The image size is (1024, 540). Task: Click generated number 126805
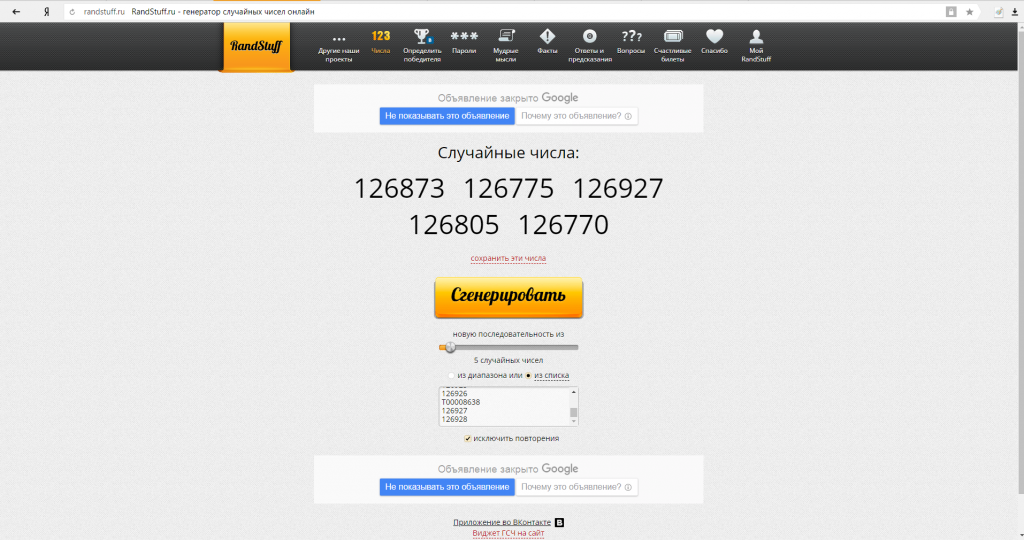click(x=454, y=225)
